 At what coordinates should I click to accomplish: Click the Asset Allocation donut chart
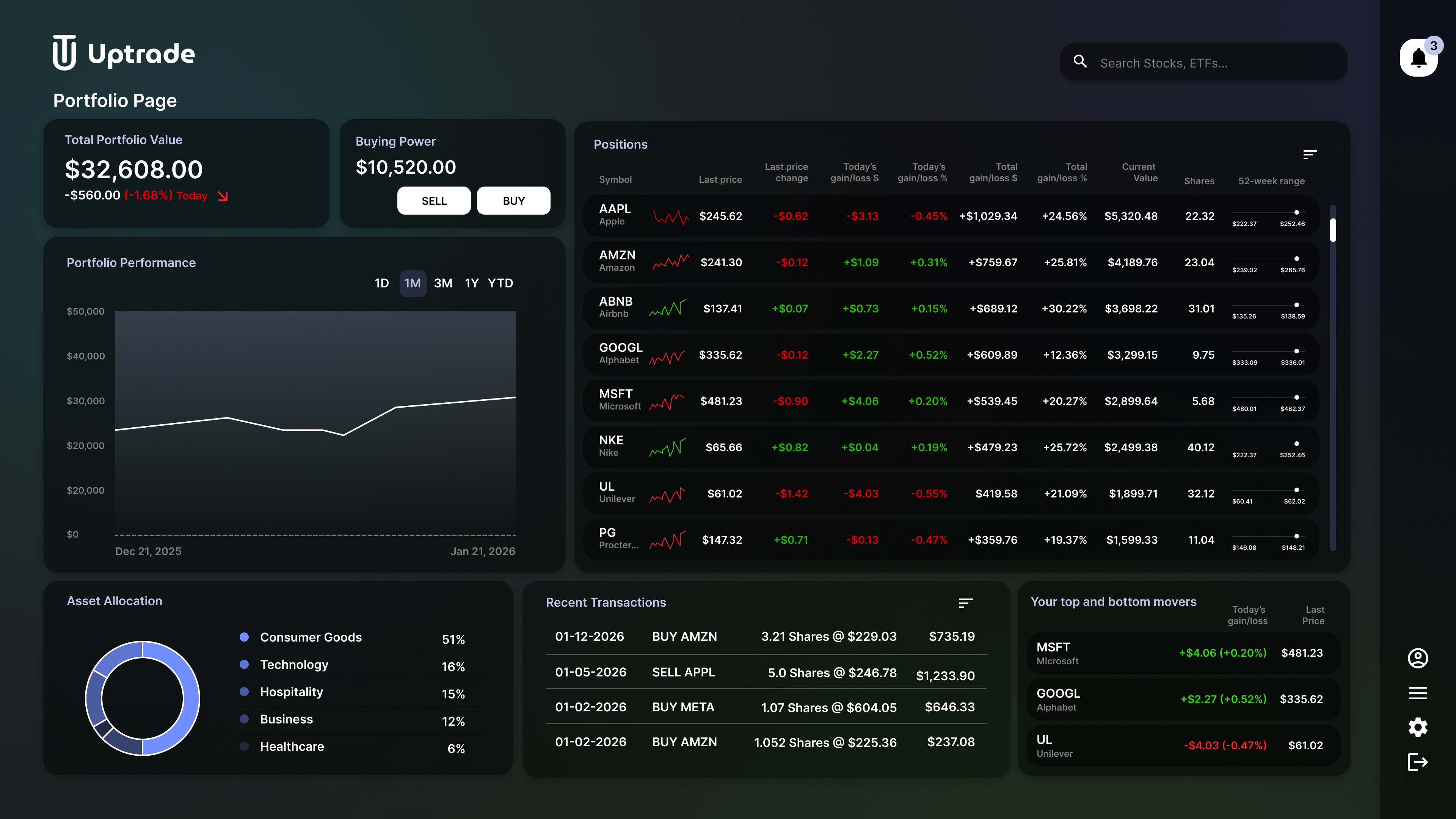pos(143,698)
